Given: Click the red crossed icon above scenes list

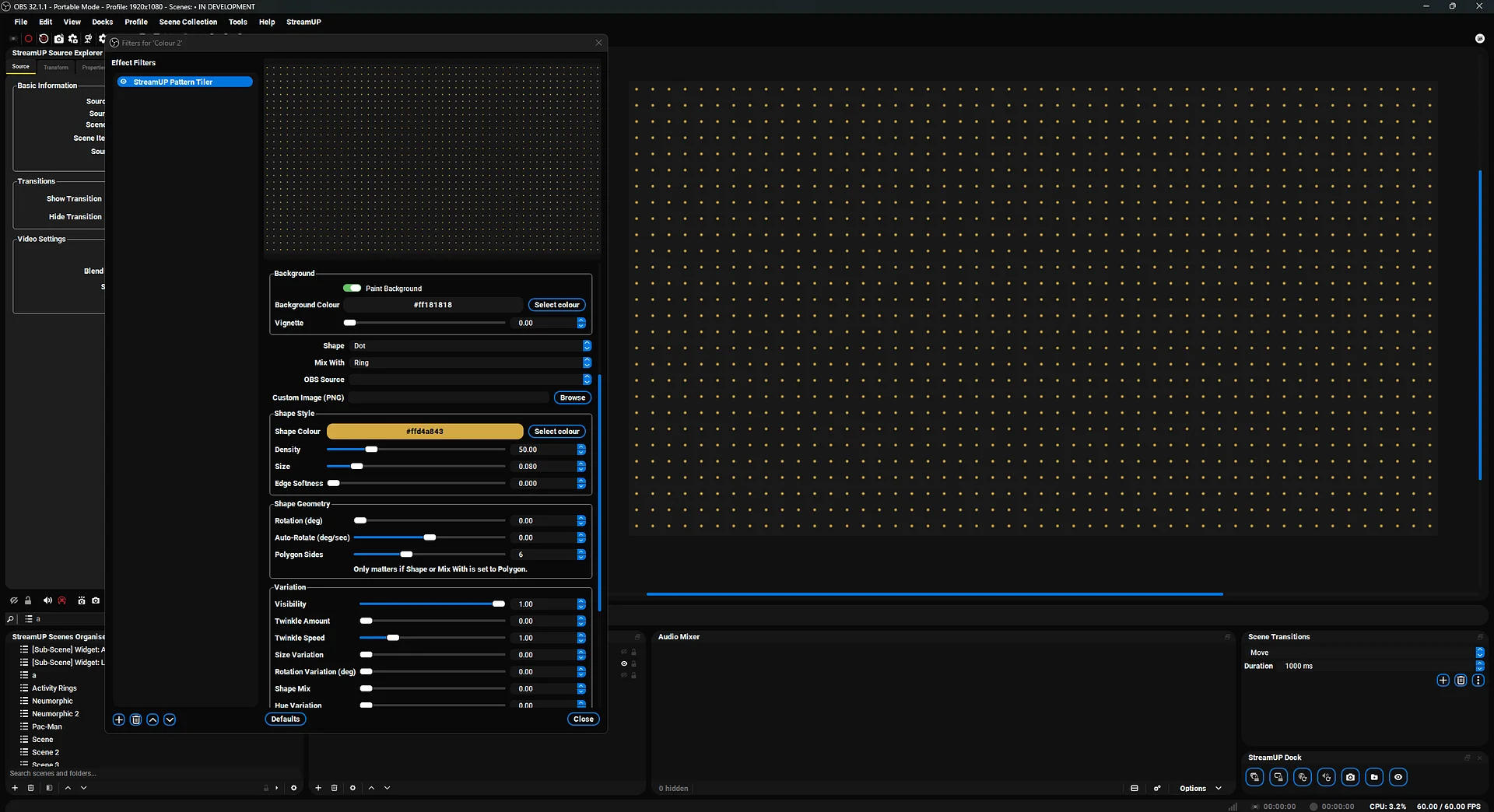Looking at the screenshot, I should (x=62, y=600).
